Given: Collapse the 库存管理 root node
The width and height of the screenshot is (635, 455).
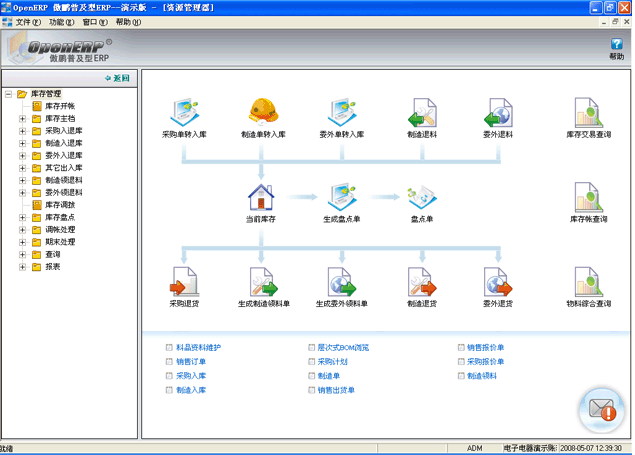Looking at the screenshot, I should coord(8,94).
